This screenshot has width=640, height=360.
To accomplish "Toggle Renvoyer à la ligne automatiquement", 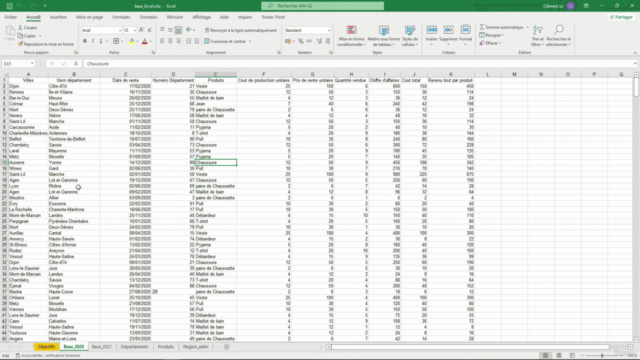I will (240, 30).
